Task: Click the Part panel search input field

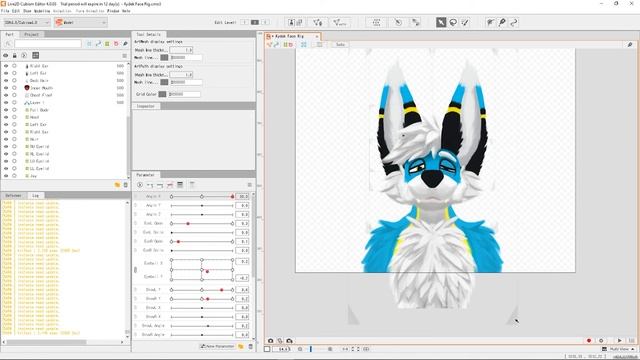Action: (x=48, y=44)
